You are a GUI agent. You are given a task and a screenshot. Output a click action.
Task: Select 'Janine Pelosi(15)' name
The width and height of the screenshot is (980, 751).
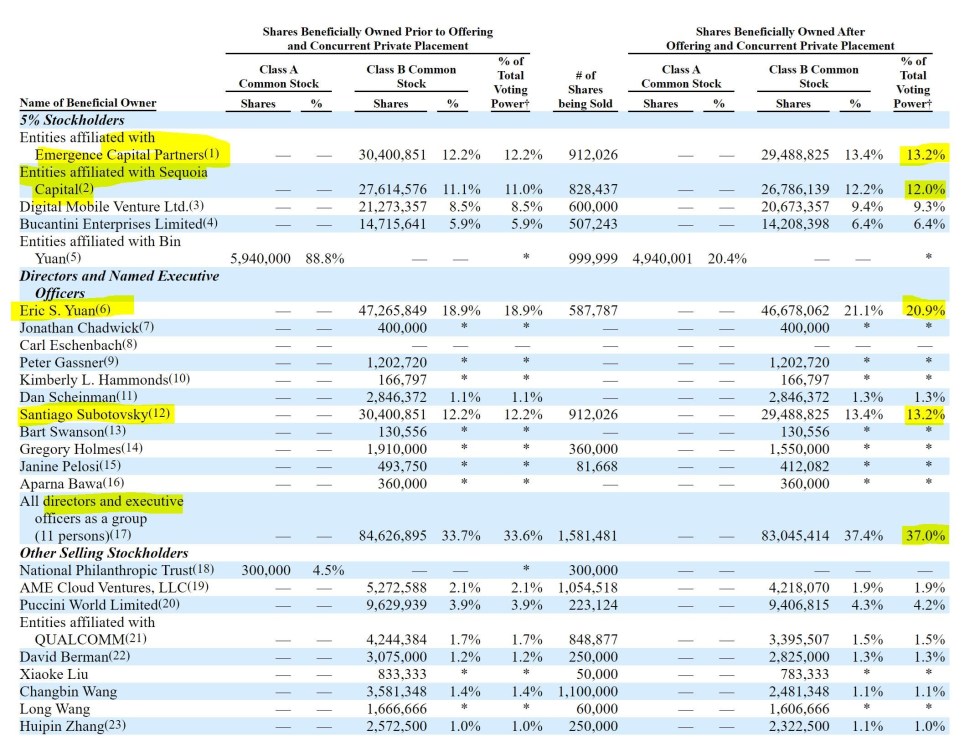[x=70, y=467]
